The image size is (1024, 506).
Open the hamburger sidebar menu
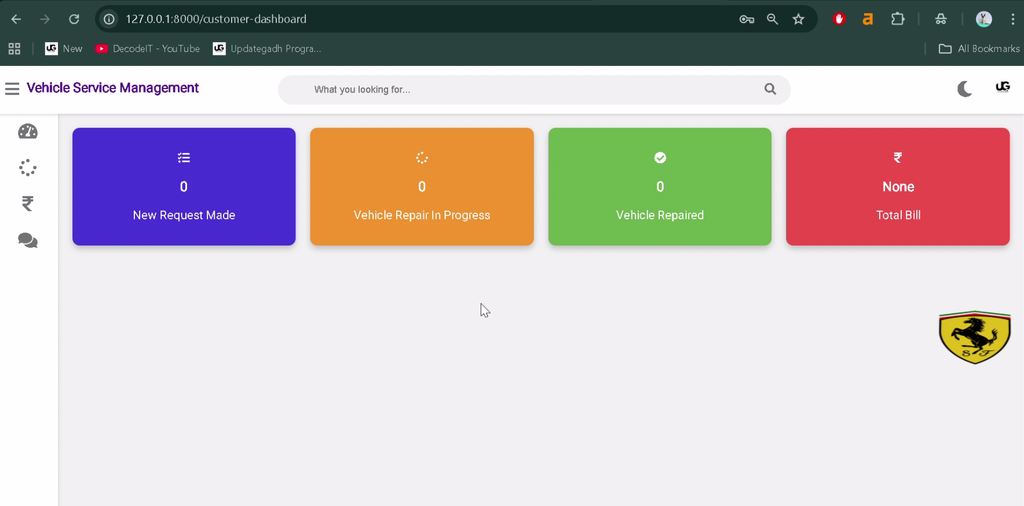[12, 89]
